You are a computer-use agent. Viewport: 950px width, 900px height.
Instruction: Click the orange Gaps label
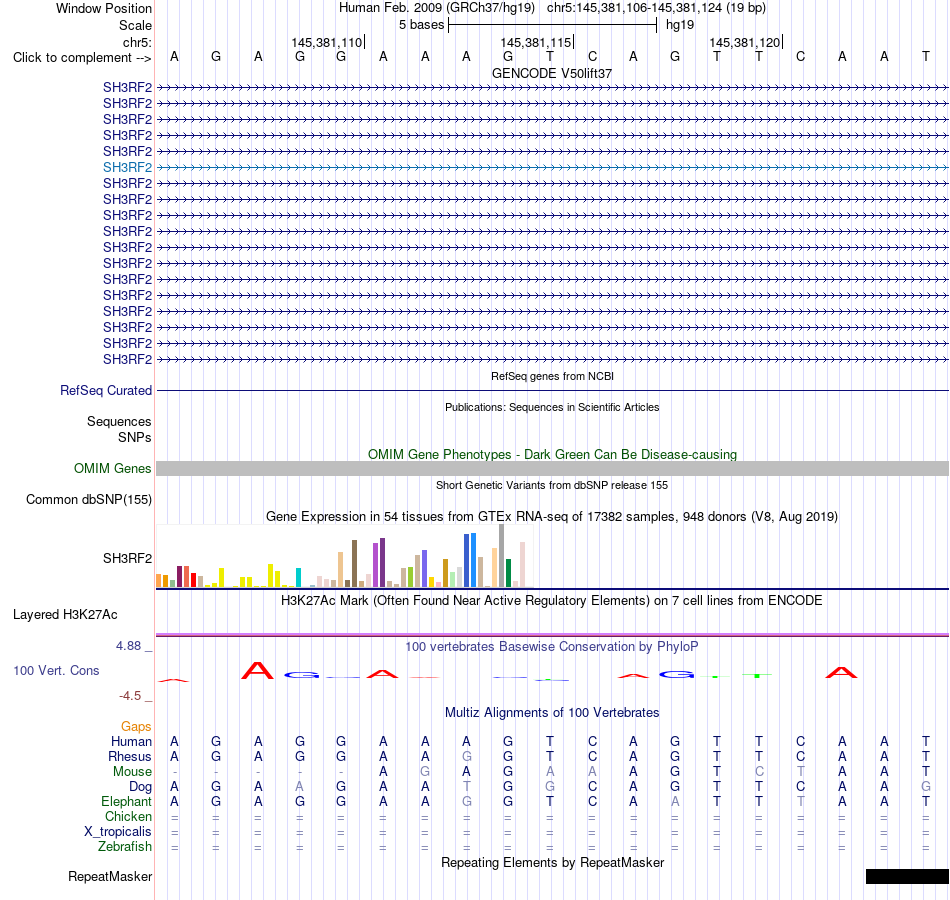pos(136,726)
